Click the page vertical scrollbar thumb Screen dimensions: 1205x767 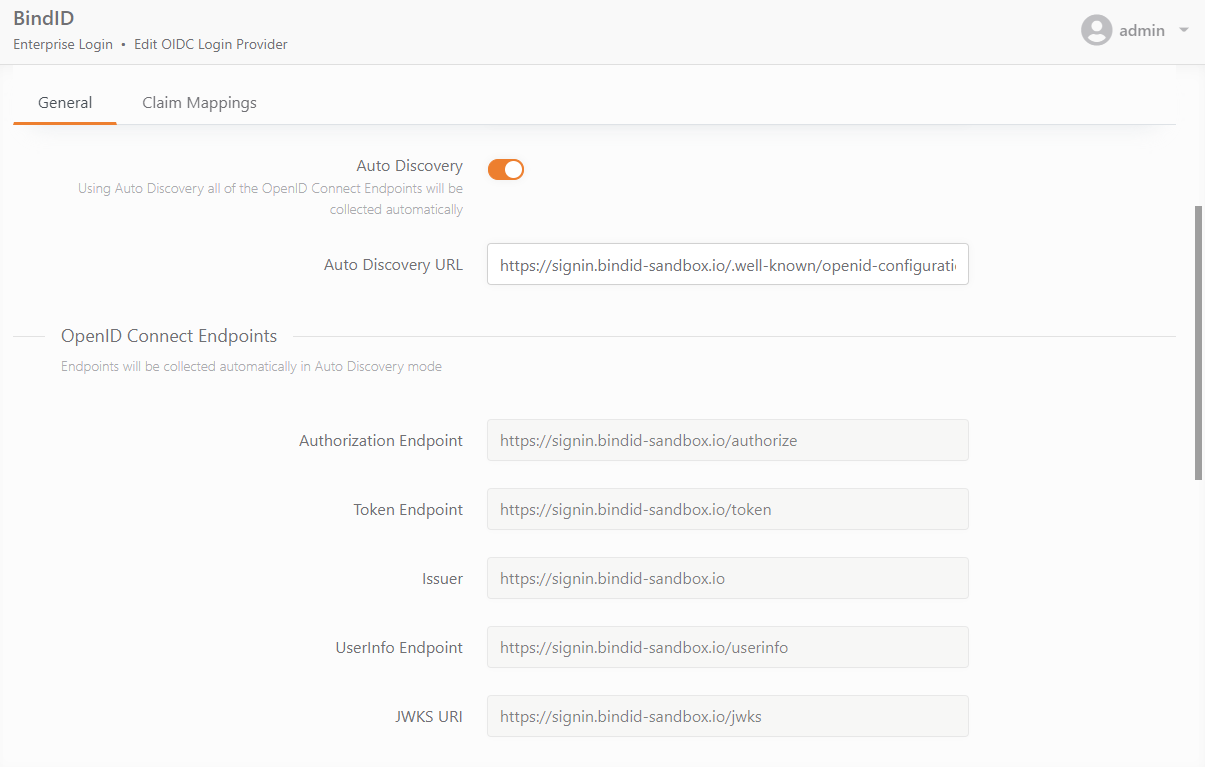click(1199, 343)
